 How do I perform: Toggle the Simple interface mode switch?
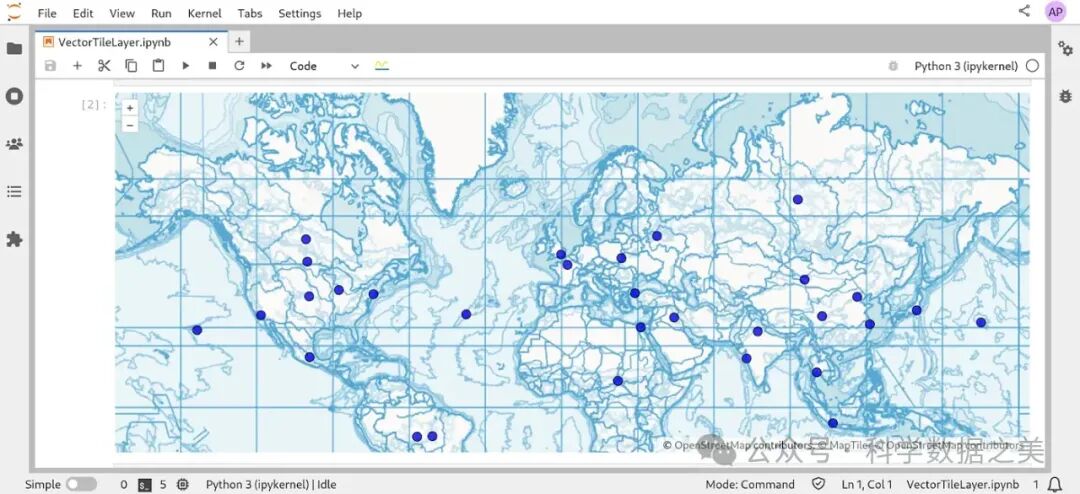point(81,484)
